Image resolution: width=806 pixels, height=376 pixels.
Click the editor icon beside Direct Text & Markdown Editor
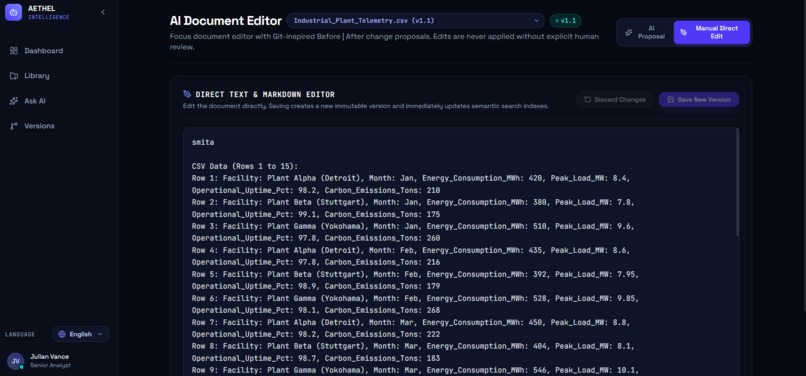(187, 94)
